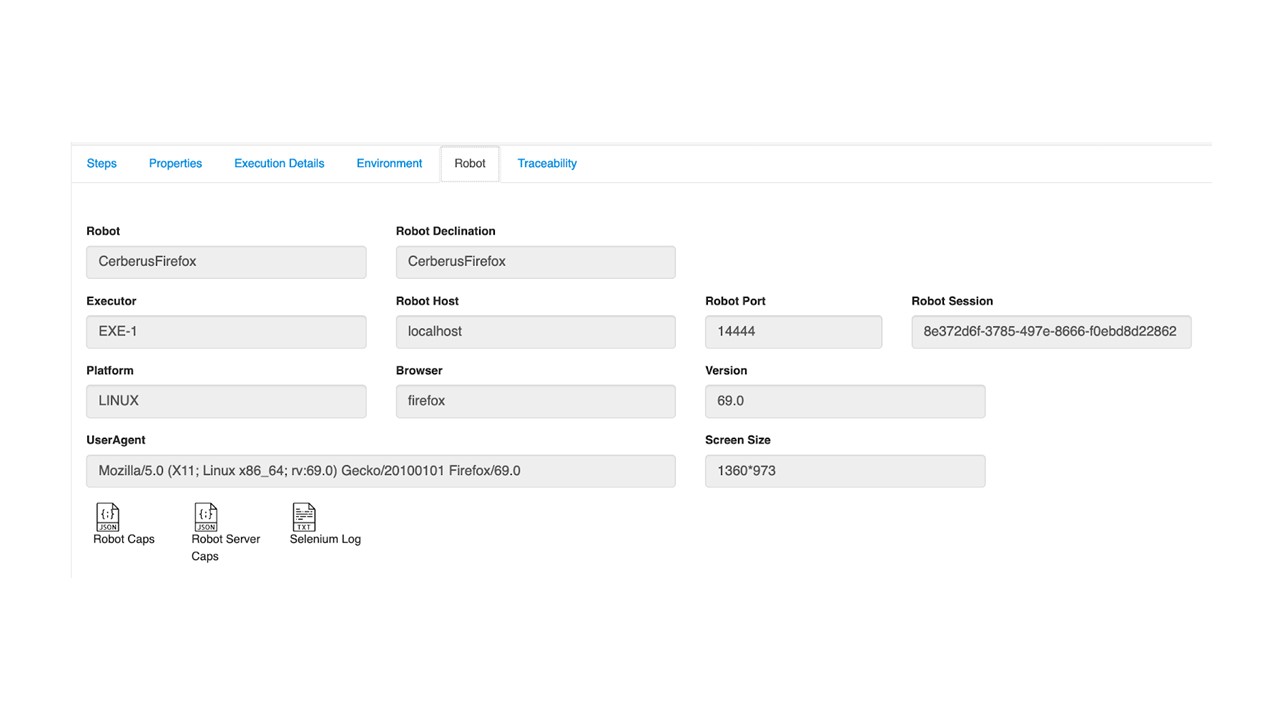
Task: Click the Screen Size field 1360*973
Action: 845,471
